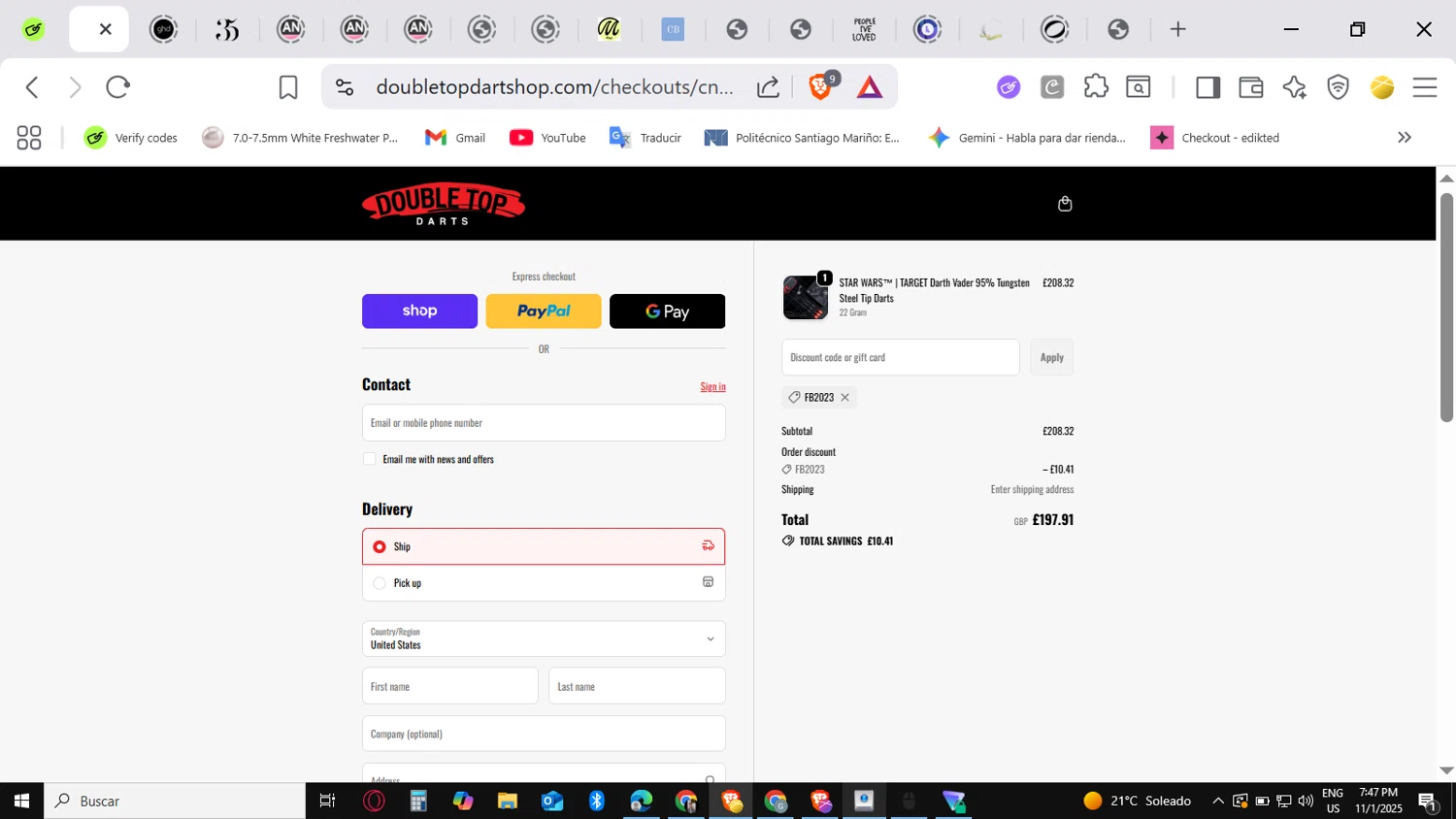Focus the First name field
Viewport: 1456px width, 819px height.
(x=450, y=686)
